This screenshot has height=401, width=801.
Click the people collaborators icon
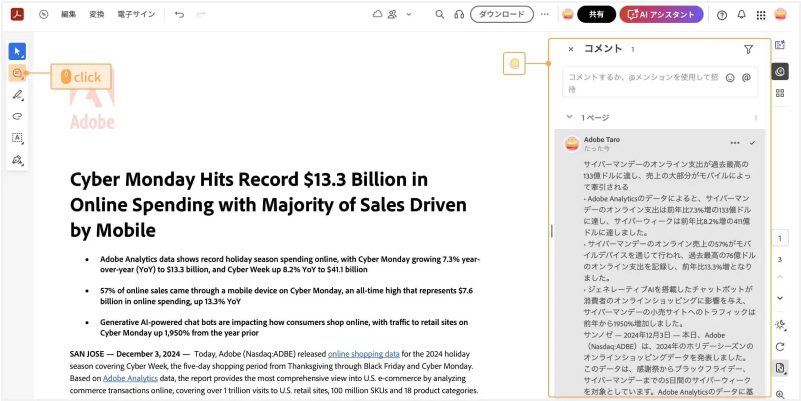[392, 14]
